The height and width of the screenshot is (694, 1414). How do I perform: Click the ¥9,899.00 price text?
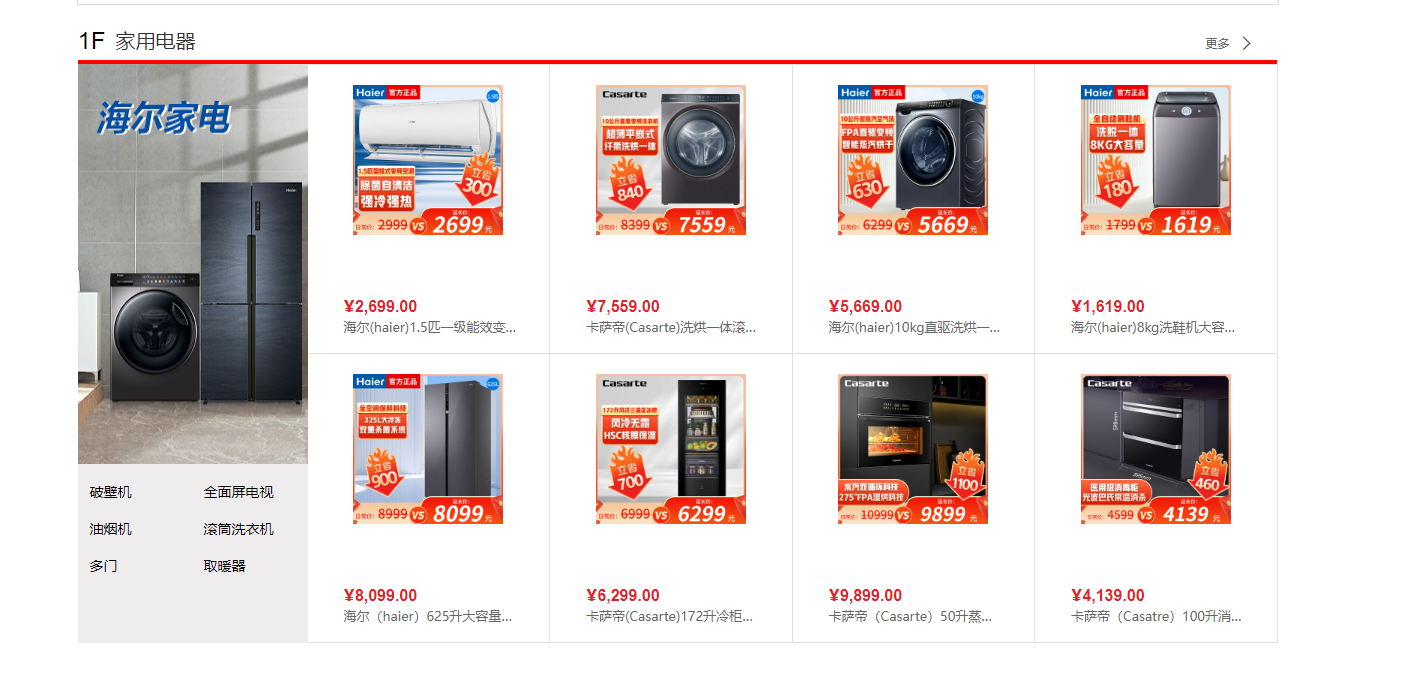[x=865, y=595]
